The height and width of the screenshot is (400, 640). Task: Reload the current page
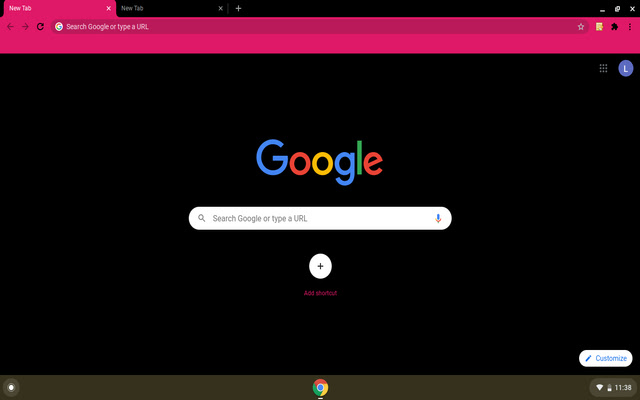point(40,27)
